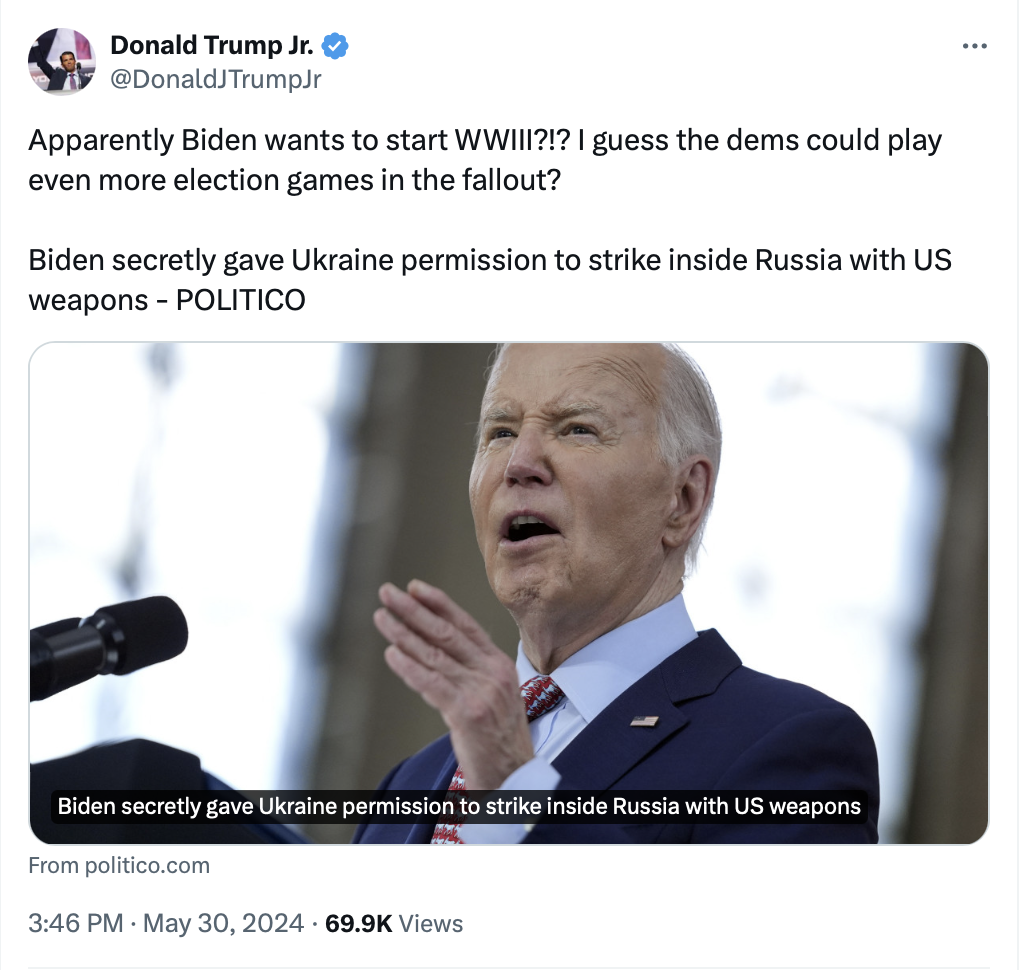Click the "election games in the fallout" line
The height and width of the screenshot is (970, 1020).
point(294,180)
